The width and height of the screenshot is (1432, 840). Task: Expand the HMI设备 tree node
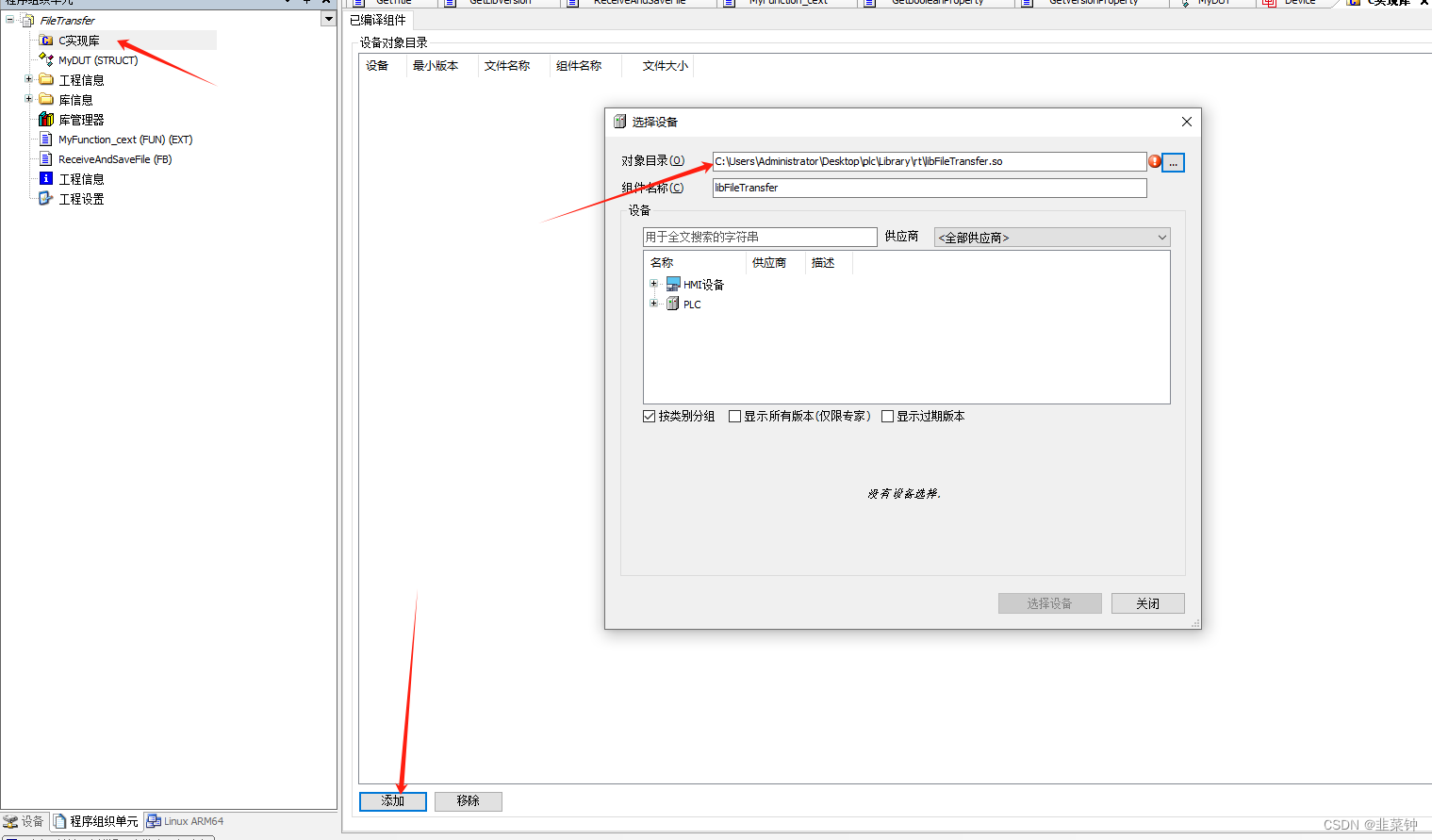653,284
